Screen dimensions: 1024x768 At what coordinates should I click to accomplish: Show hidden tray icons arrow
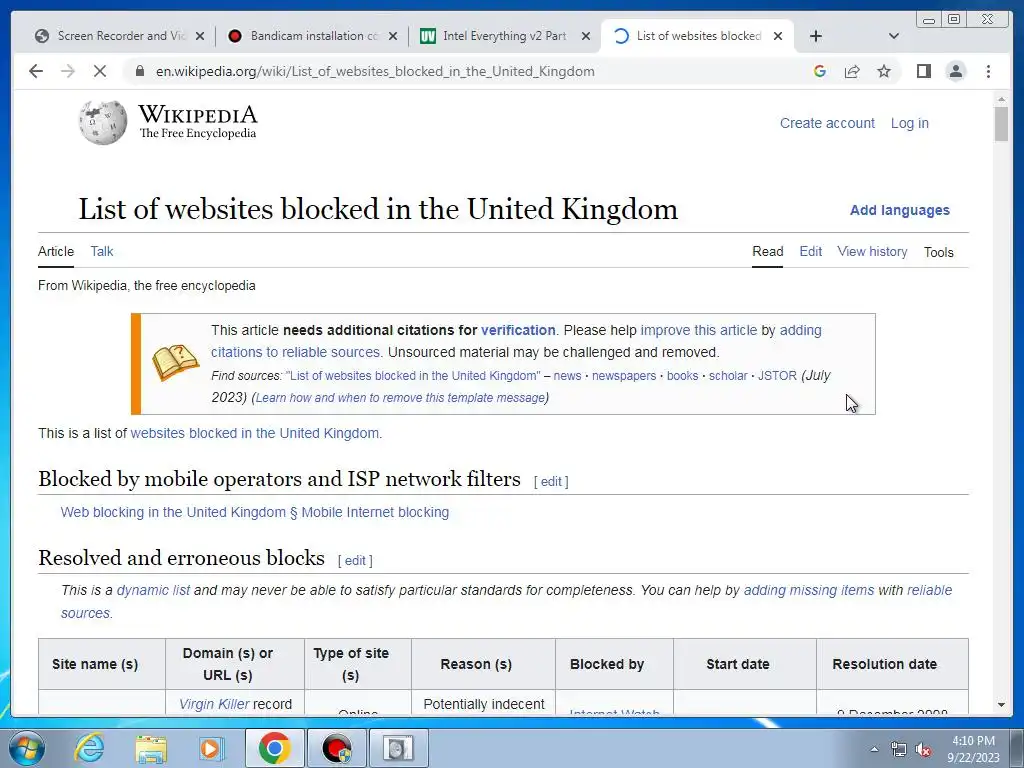coord(874,750)
